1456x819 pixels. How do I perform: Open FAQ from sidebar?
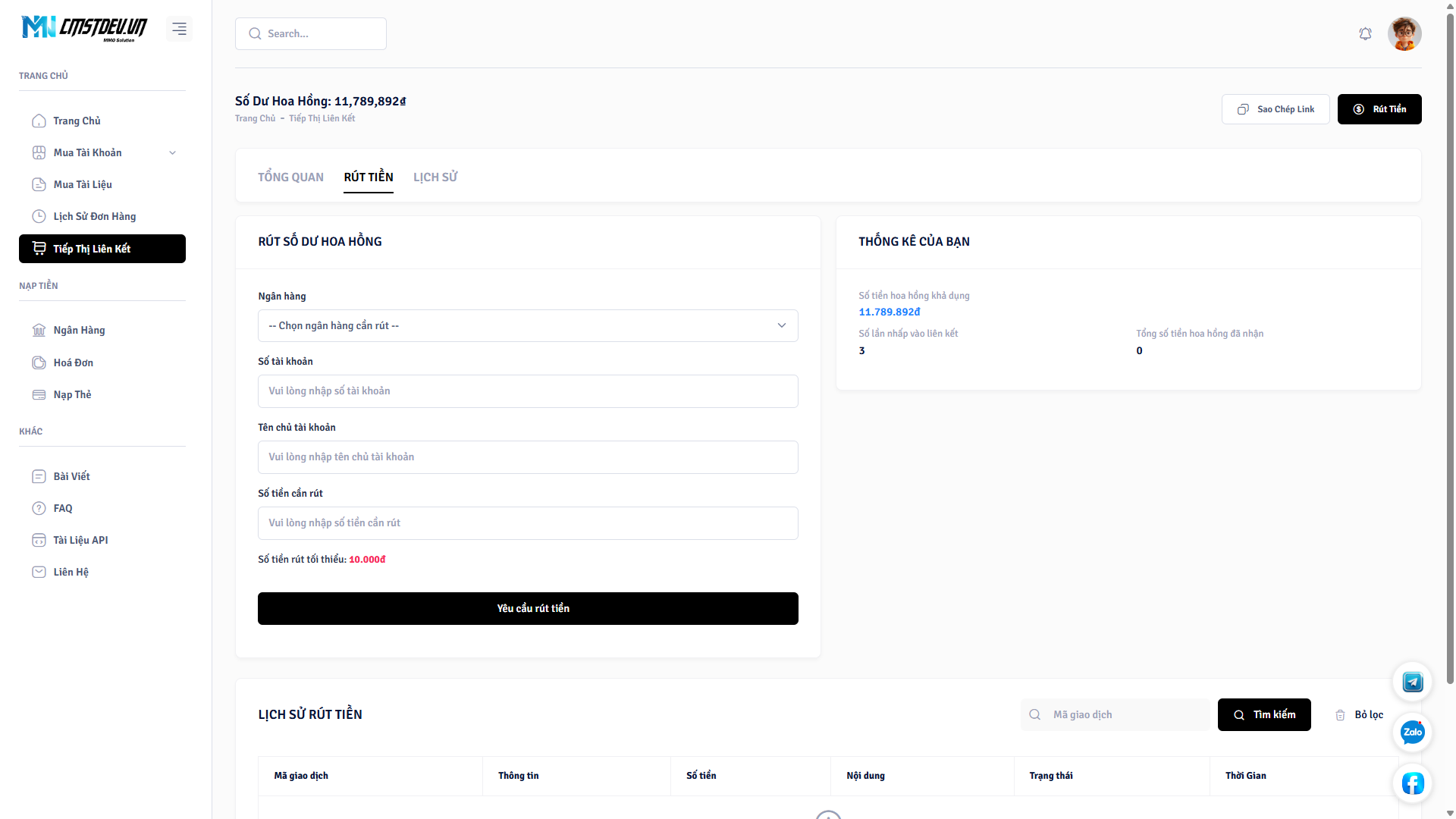pyautogui.click(x=63, y=508)
